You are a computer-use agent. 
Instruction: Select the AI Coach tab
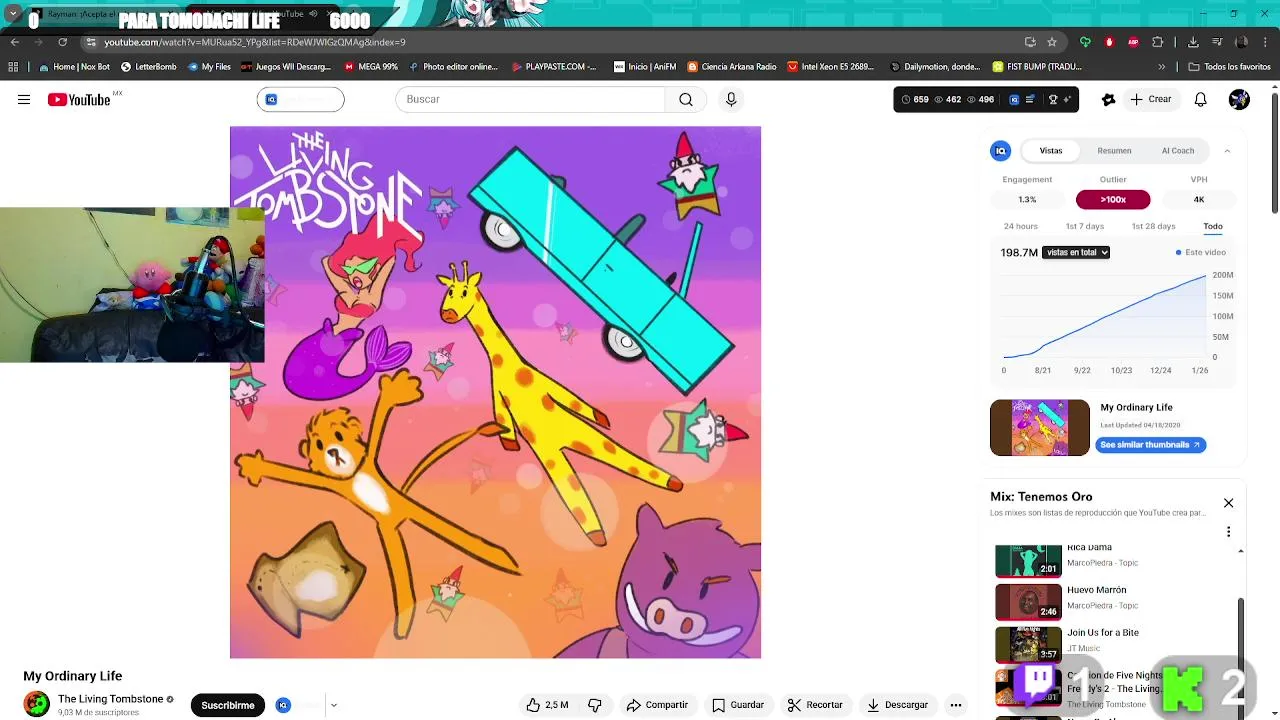pos(1178,151)
